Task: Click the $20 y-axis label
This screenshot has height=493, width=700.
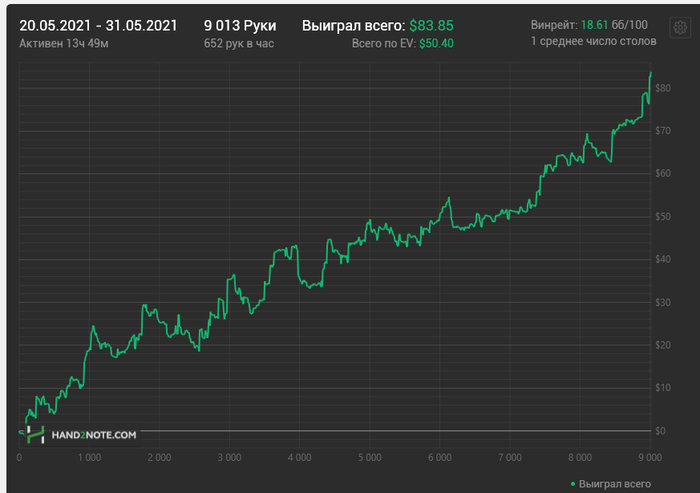Action: pos(663,345)
